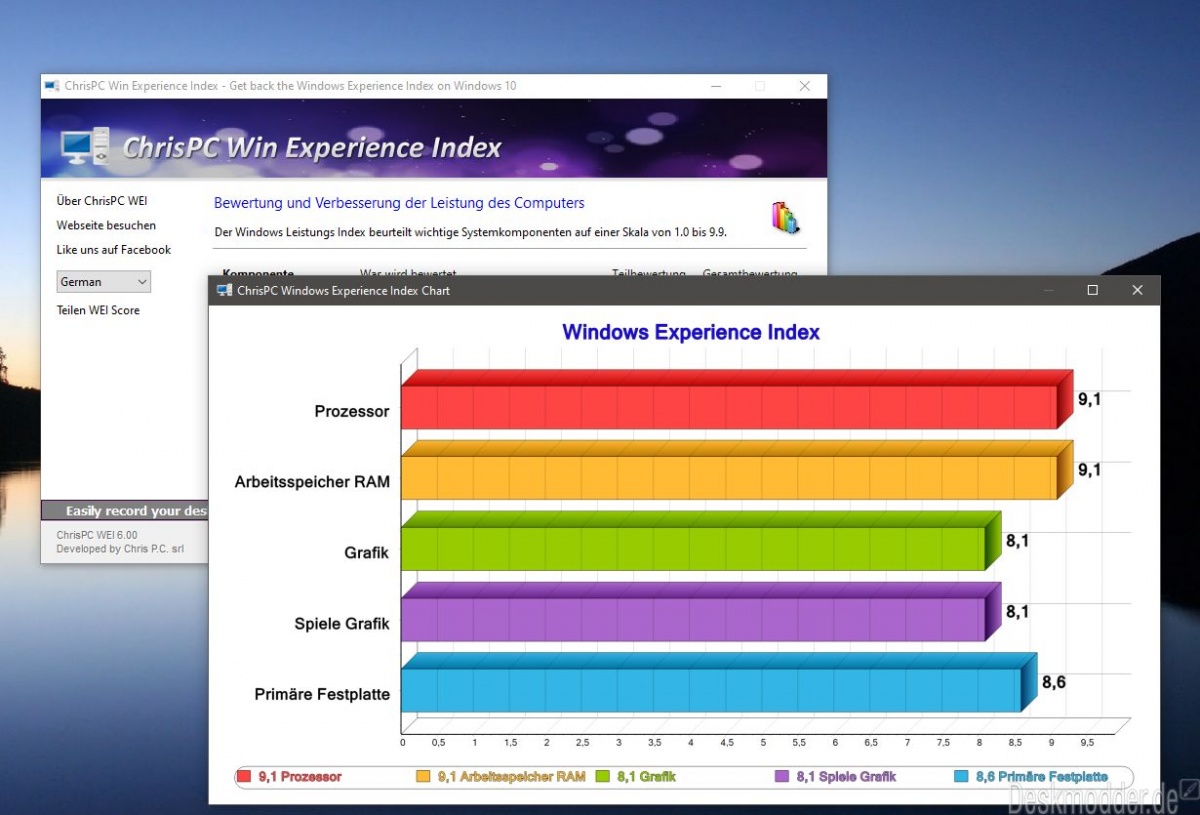Select the Like uns auf Facebook link
Viewport: 1200px width, 815px height.
coord(114,250)
